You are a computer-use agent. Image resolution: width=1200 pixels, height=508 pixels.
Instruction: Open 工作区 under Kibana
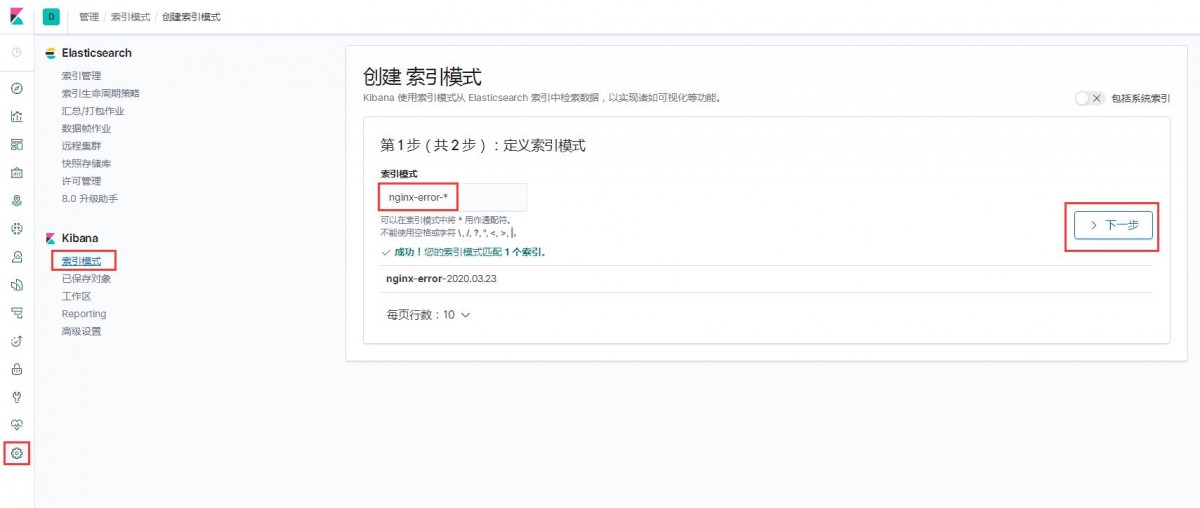click(76, 296)
